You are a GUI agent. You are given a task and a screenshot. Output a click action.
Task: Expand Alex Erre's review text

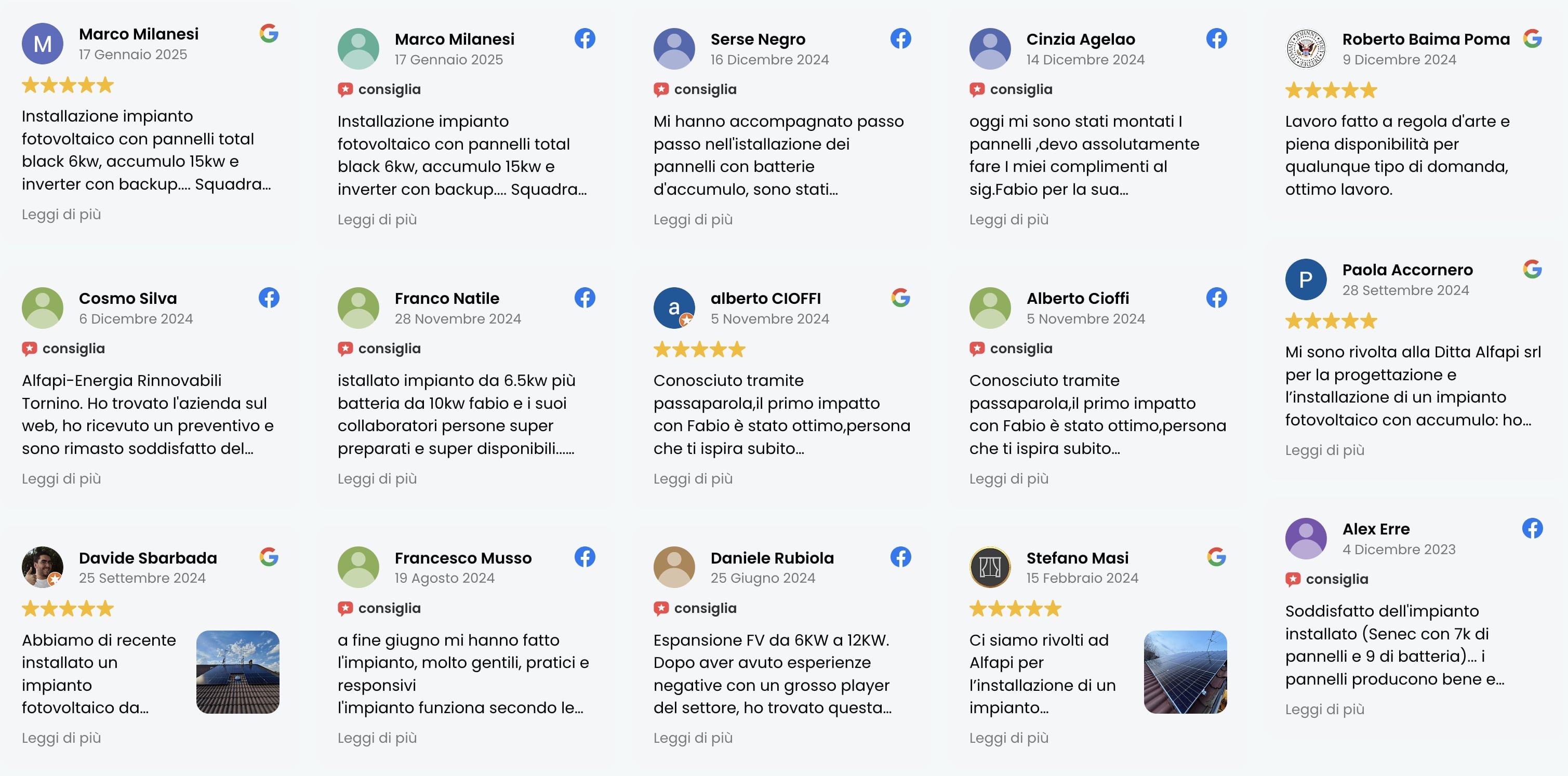[x=1324, y=710]
